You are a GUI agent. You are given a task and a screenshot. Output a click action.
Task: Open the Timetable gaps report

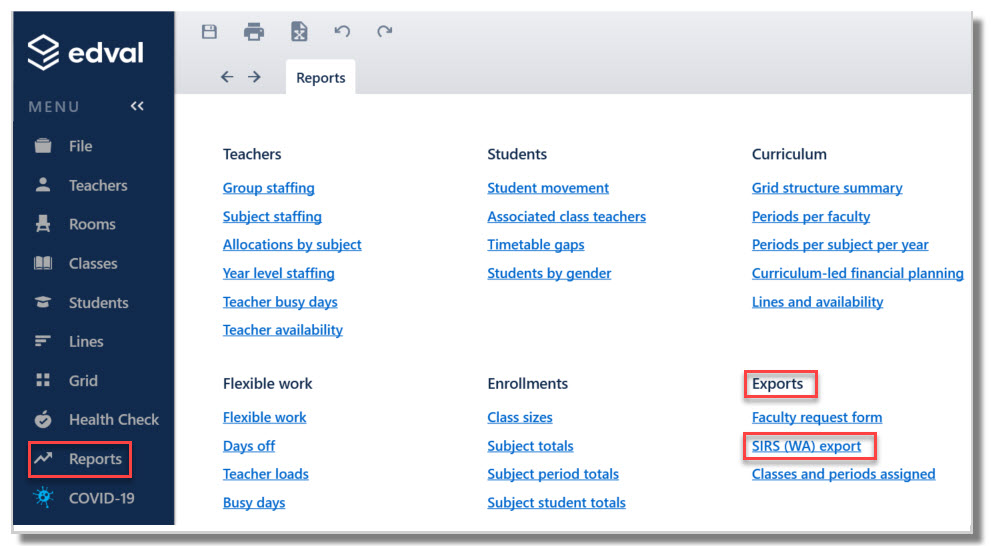tap(536, 245)
